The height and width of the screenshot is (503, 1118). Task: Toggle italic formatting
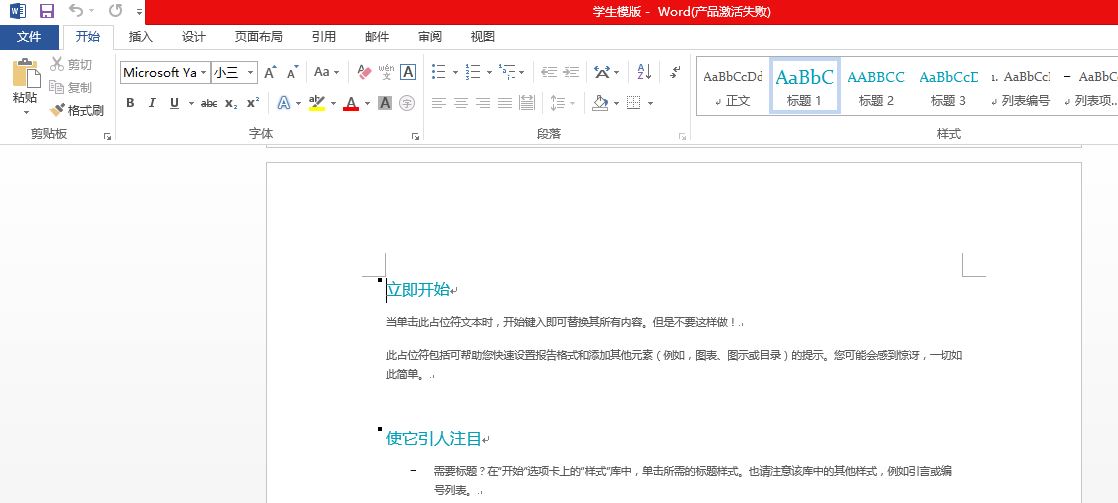(x=152, y=103)
